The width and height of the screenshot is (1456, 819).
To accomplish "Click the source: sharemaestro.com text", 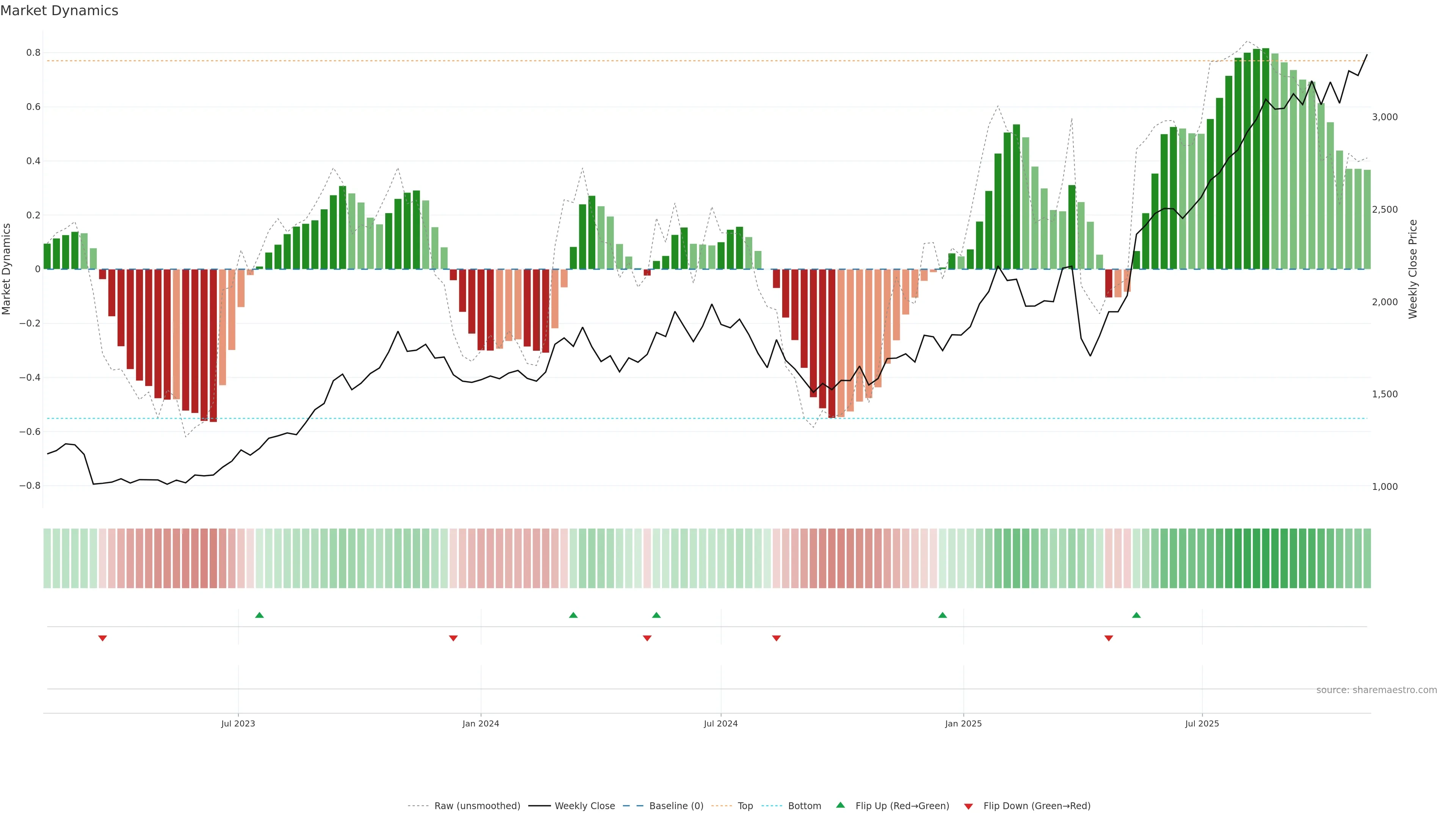I will 1376,690.
